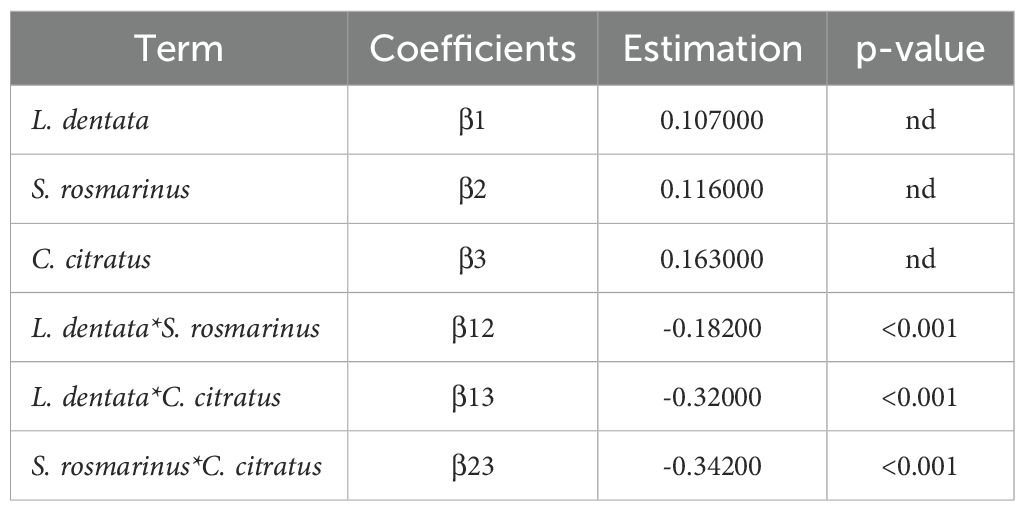This screenshot has width=1025, height=511.
Task: Click the p-value column header
Action: point(920,49)
